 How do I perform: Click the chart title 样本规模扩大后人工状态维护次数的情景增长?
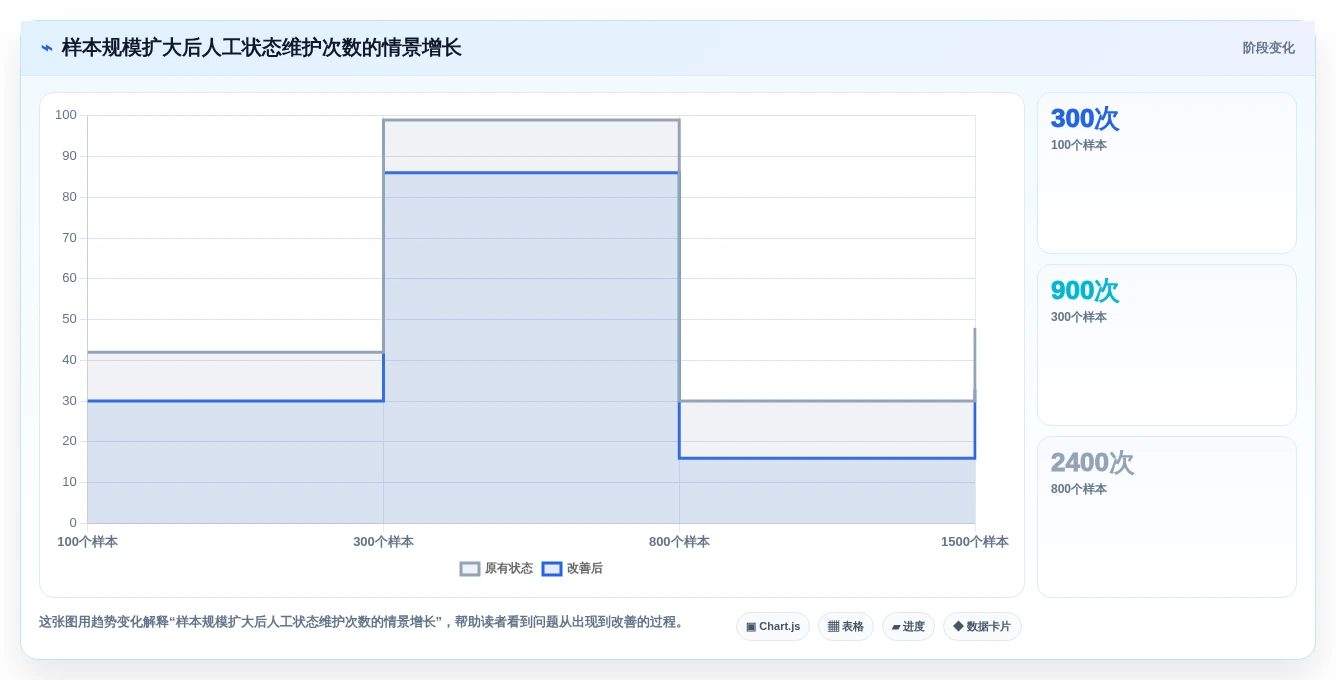(262, 48)
